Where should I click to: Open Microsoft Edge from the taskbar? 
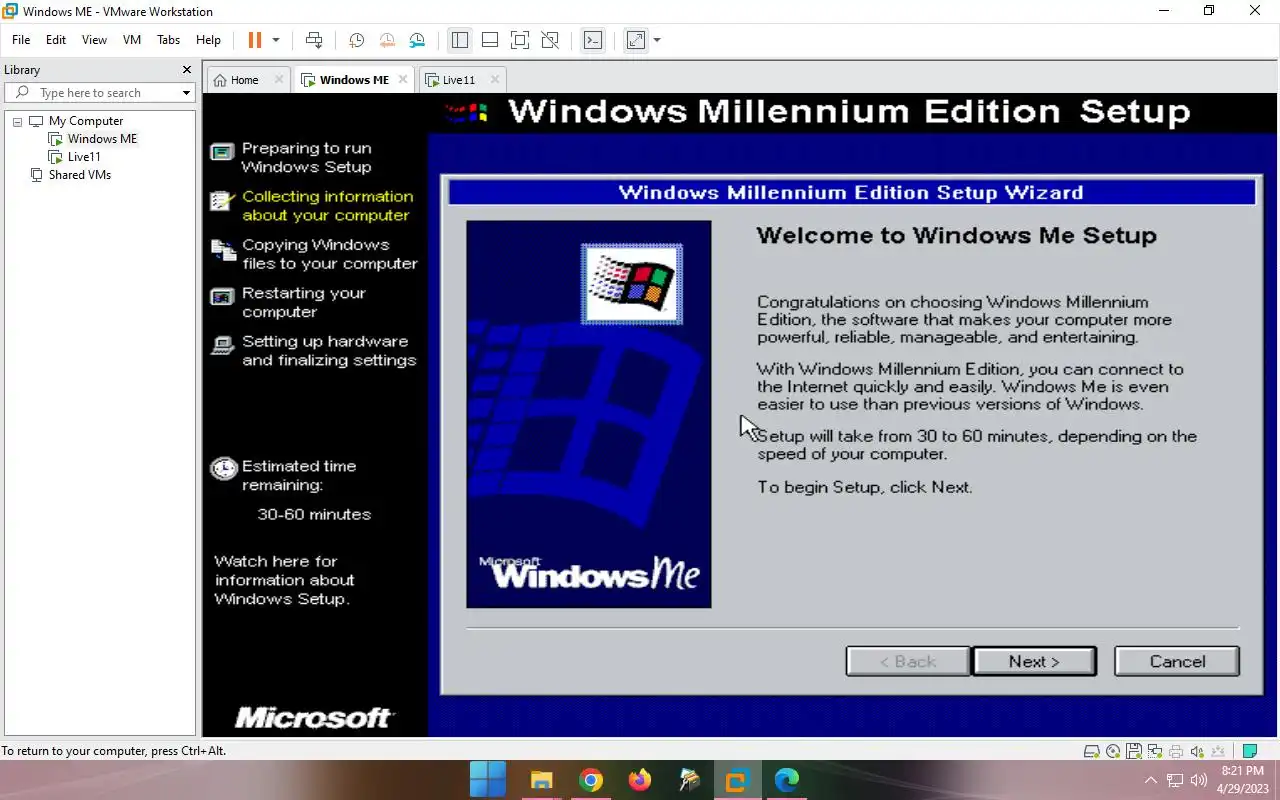[x=787, y=779]
